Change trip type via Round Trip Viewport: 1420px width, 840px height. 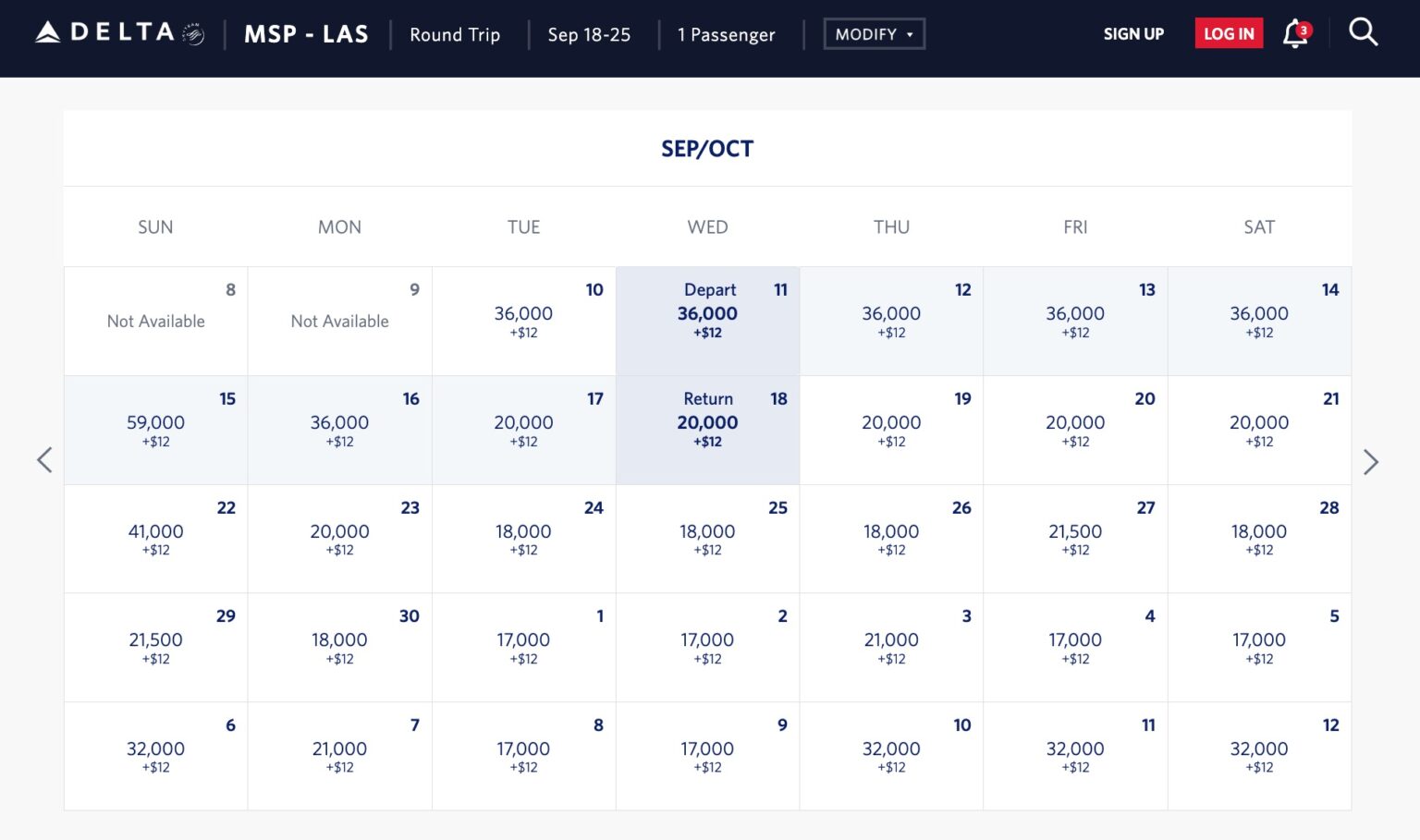pos(454,34)
